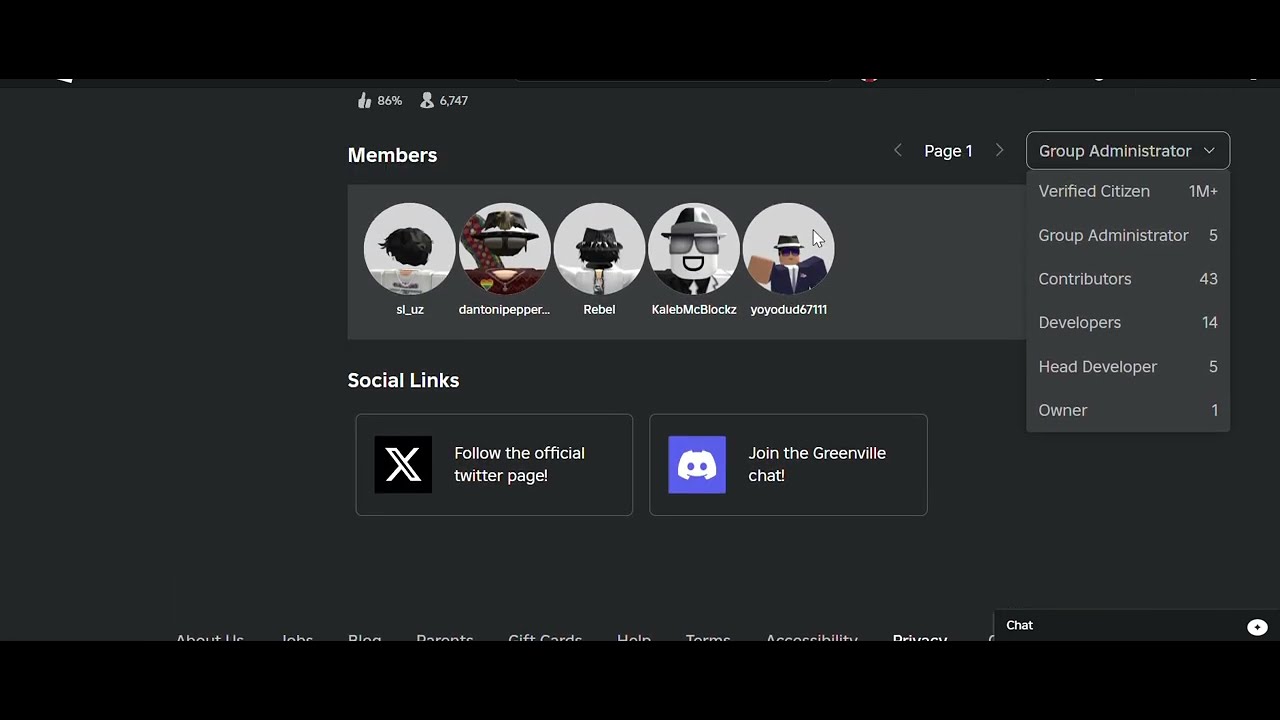
Task: Click the new chat icon in Chat bar
Action: click(1257, 627)
